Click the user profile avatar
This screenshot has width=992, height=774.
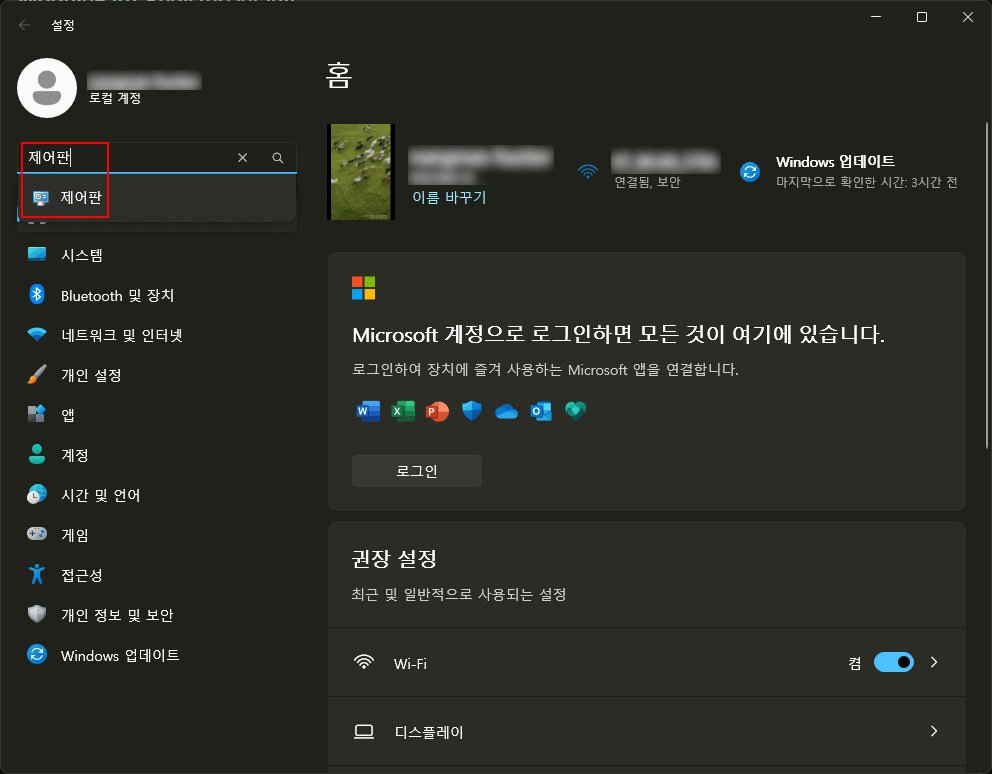47,88
